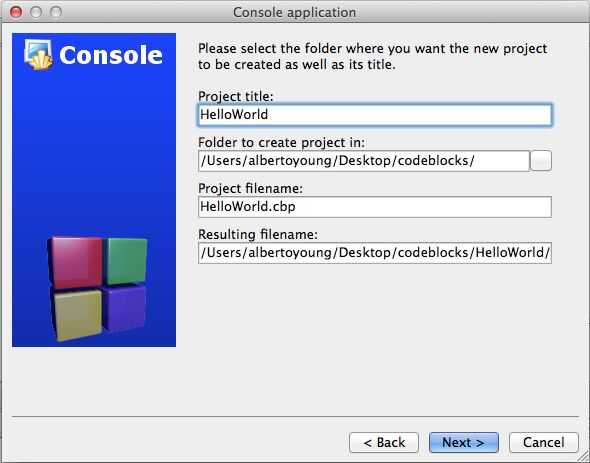Click the Project title label text
Viewport: 590px width, 463px height.
(236, 96)
